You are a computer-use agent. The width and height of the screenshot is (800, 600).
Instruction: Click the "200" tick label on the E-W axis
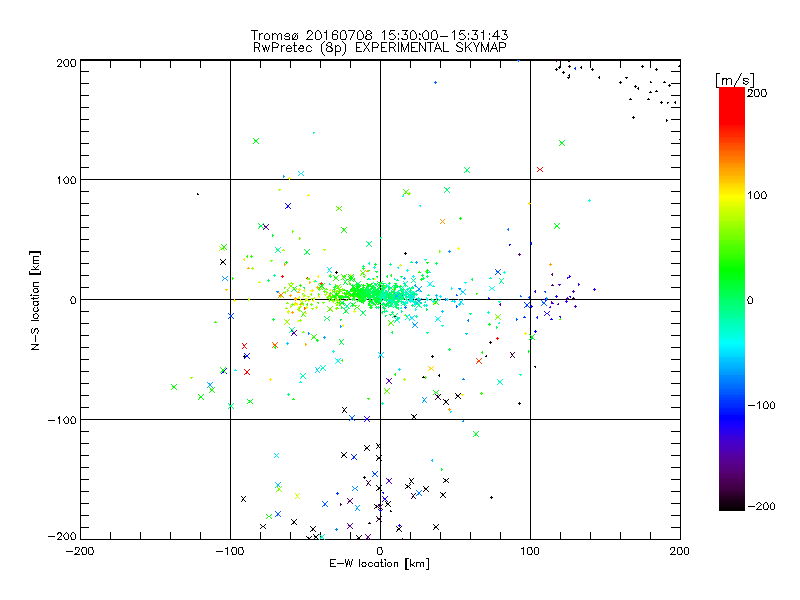pos(680,551)
